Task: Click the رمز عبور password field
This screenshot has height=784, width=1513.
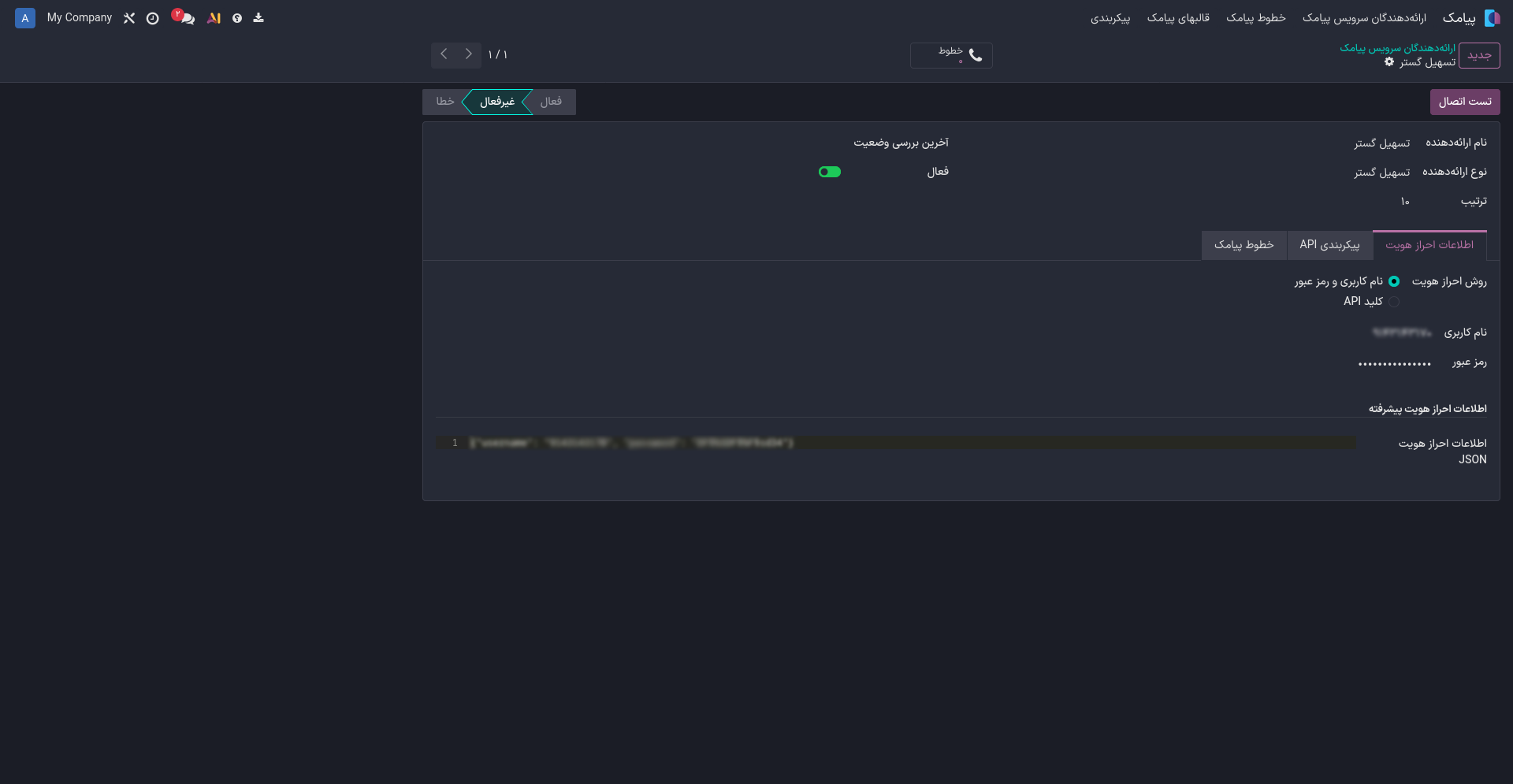Action: tap(1395, 363)
